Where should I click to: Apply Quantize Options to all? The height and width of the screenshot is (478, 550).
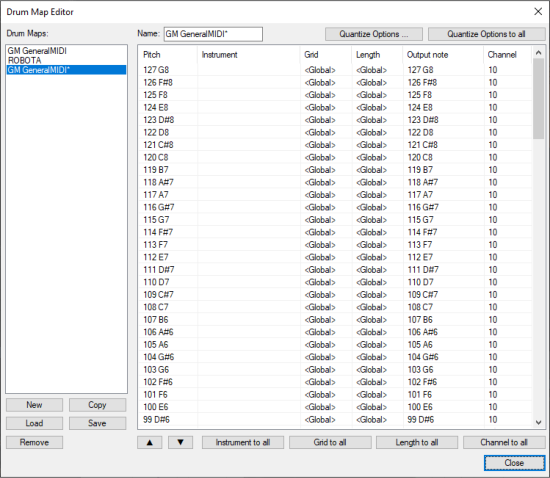[x=486, y=34]
